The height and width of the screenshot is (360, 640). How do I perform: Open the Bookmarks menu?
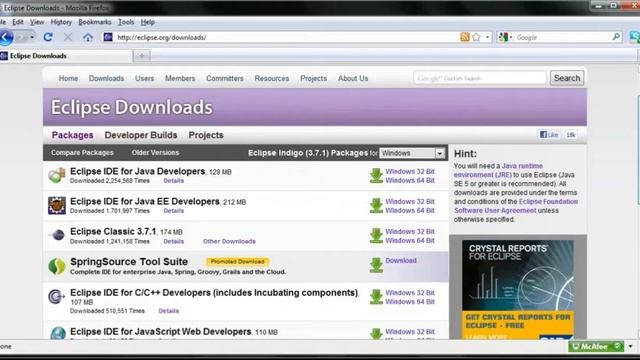tap(95, 22)
